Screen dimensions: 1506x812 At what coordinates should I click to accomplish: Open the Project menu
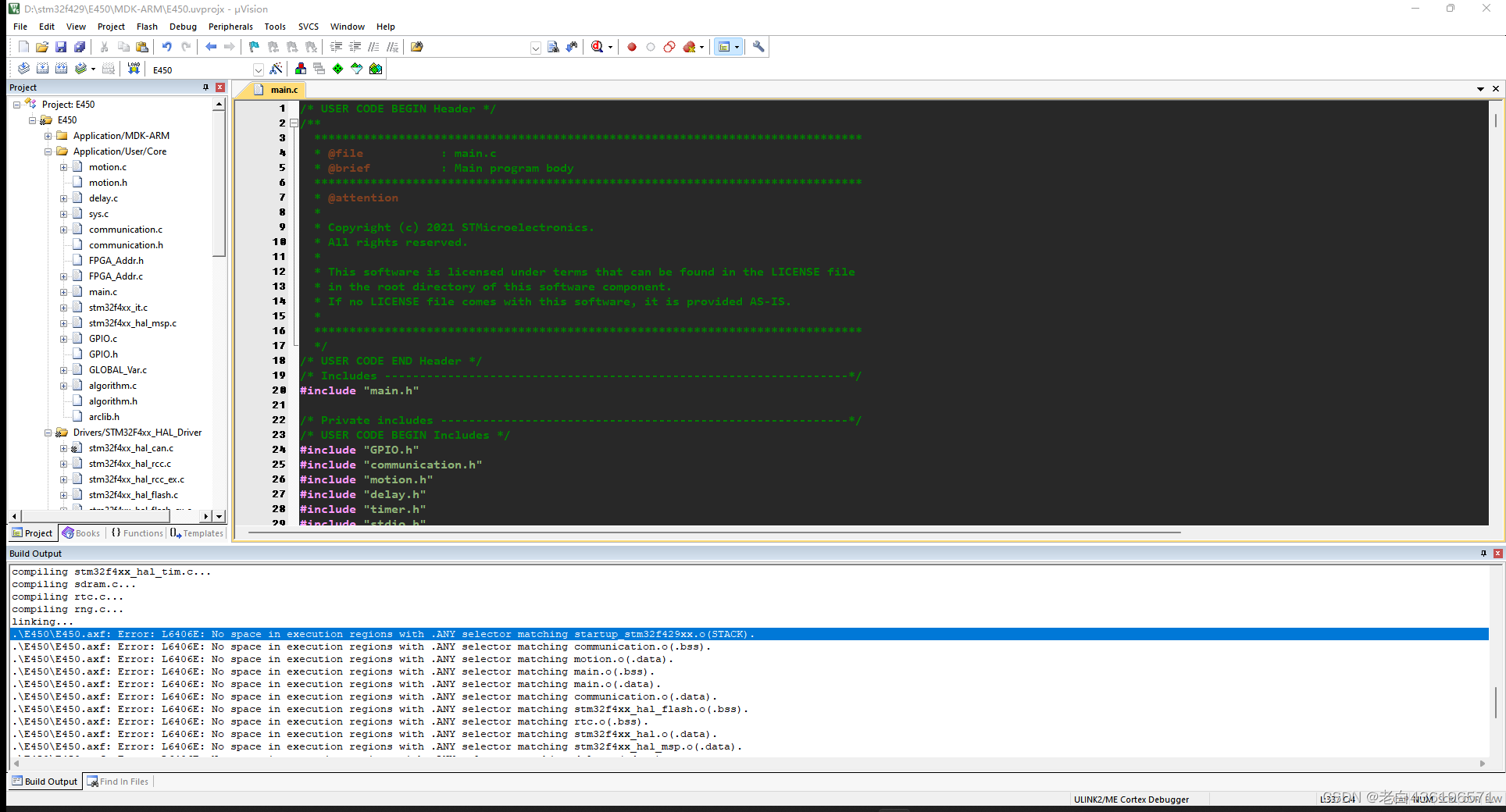(x=111, y=27)
